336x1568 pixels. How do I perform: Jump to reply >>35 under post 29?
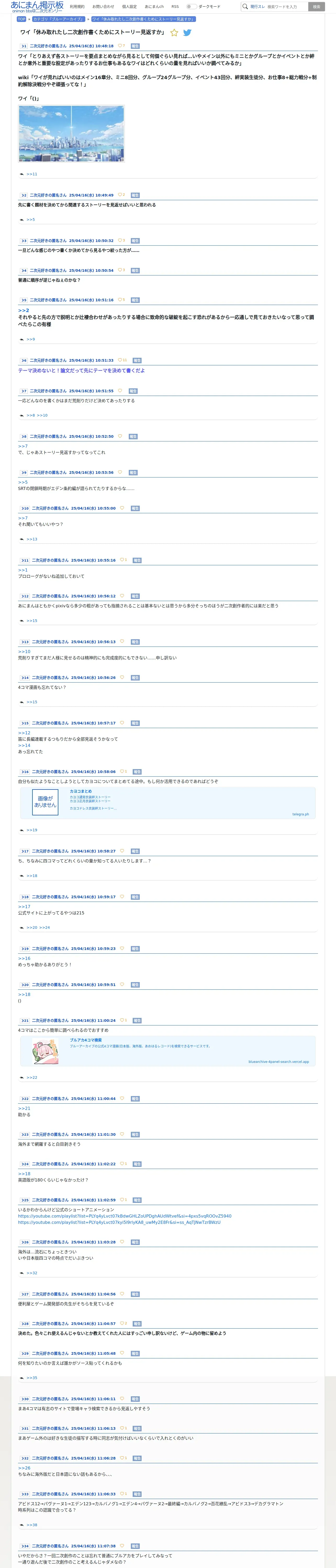[32, 1377]
